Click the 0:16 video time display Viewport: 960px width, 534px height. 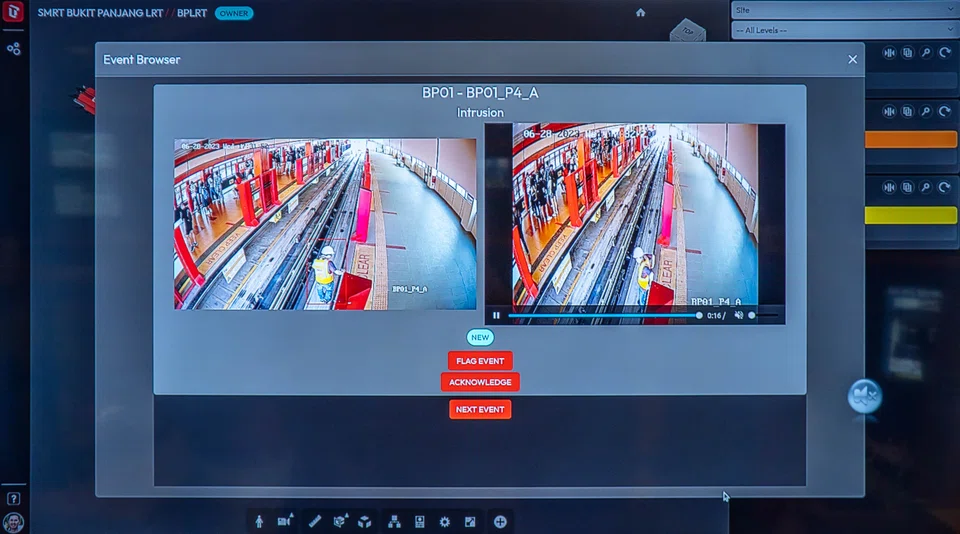point(714,316)
